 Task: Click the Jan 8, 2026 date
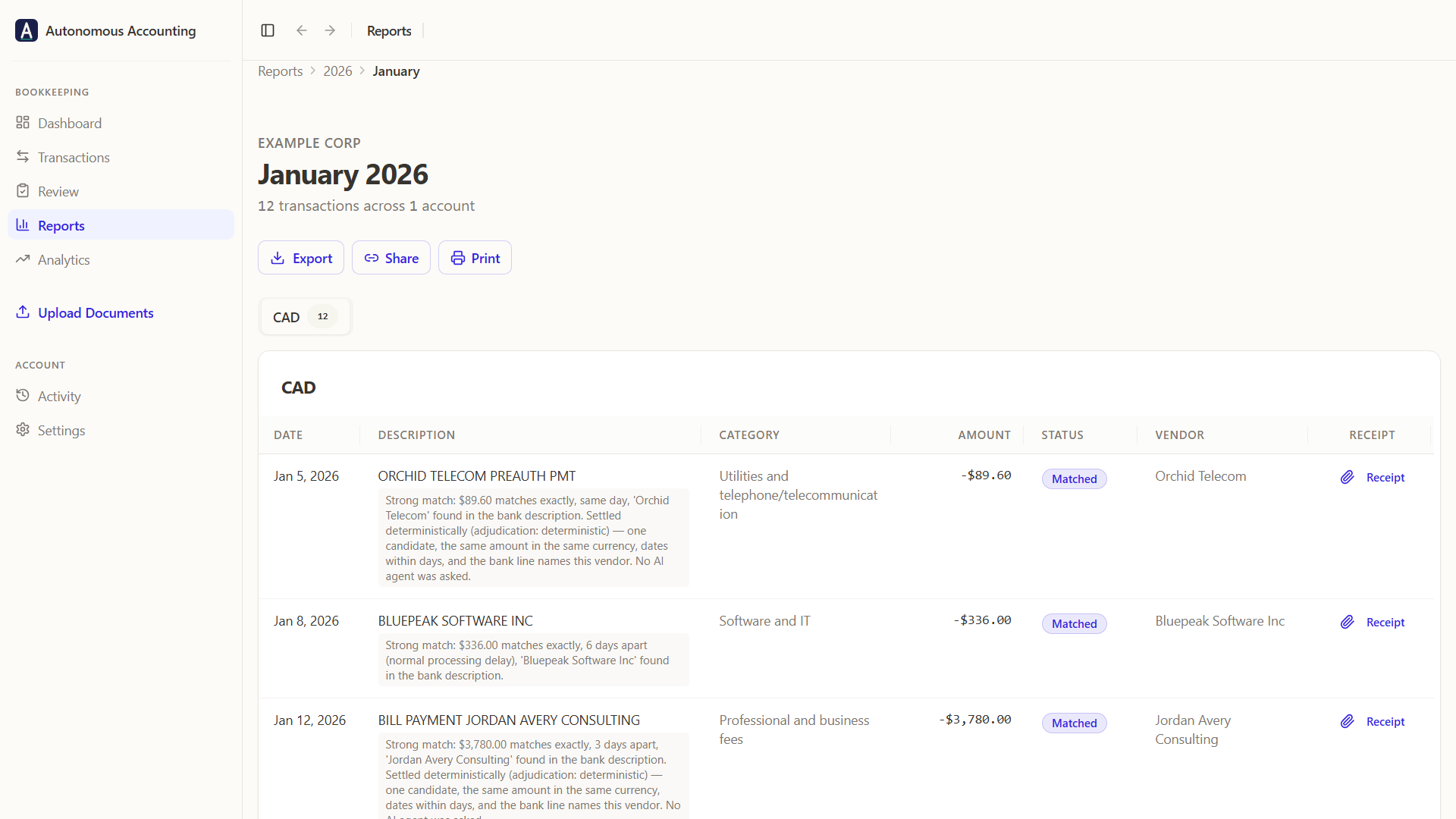click(x=306, y=620)
